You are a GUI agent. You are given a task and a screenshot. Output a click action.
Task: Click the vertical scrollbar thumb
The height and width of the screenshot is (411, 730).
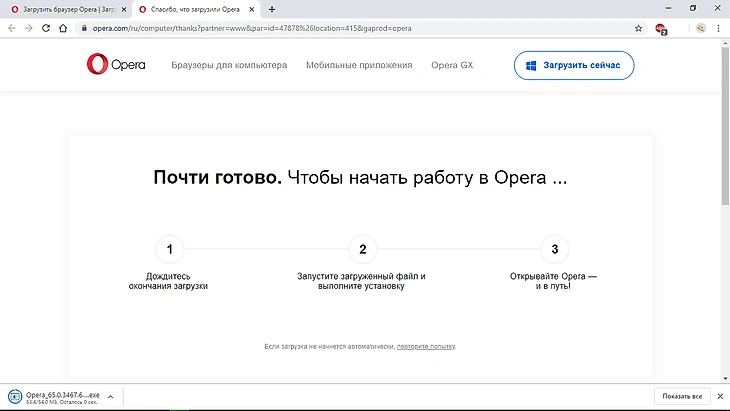click(x=725, y=126)
